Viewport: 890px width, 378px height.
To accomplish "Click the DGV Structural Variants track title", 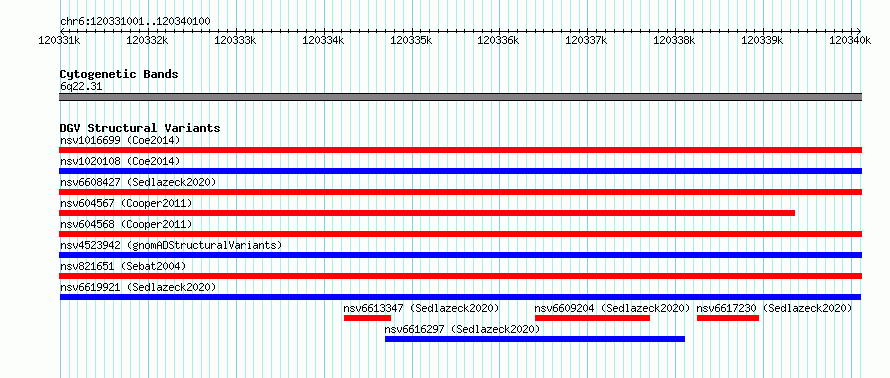I will coord(140,128).
